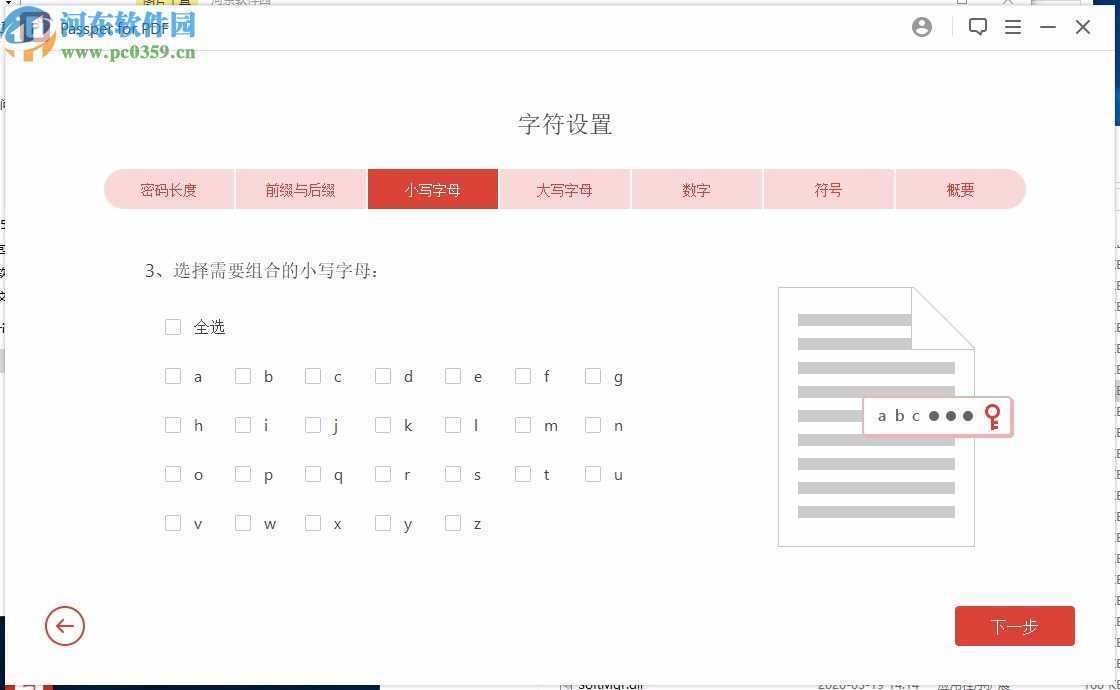
Task: Check the lowercase letter v checkbox
Action: (x=173, y=523)
